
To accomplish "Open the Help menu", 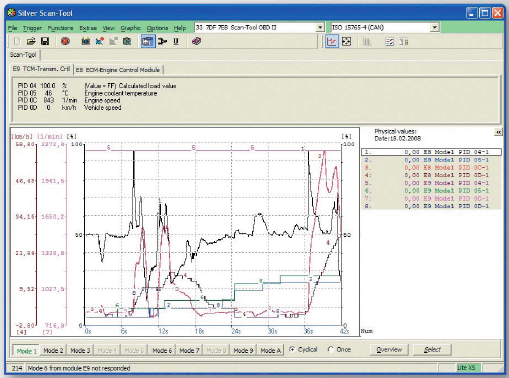I will click(180, 28).
